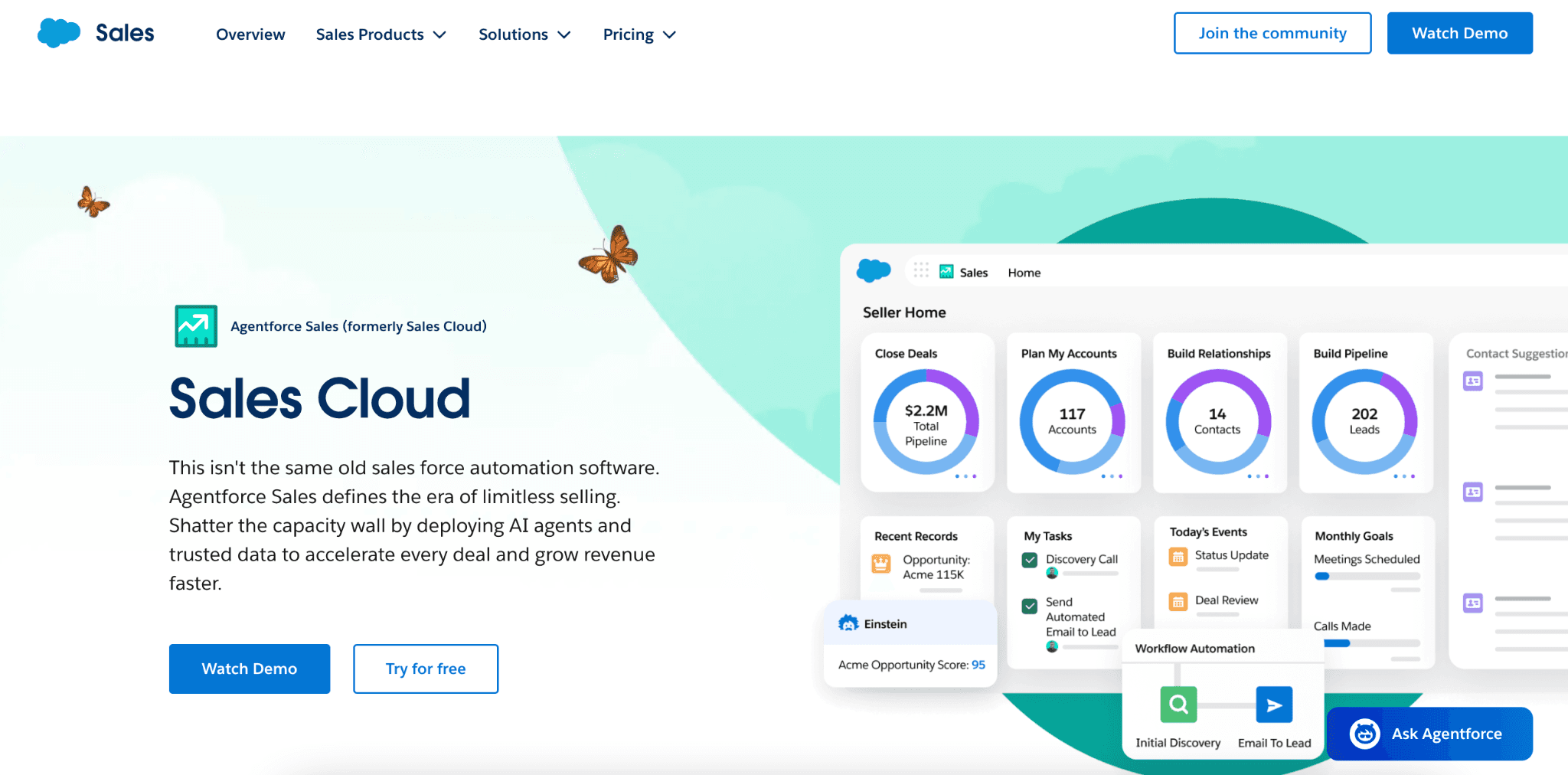Screen dimensions: 1568x775
Task: Select the Einstein assistant icon
Action: pos(848,623)
